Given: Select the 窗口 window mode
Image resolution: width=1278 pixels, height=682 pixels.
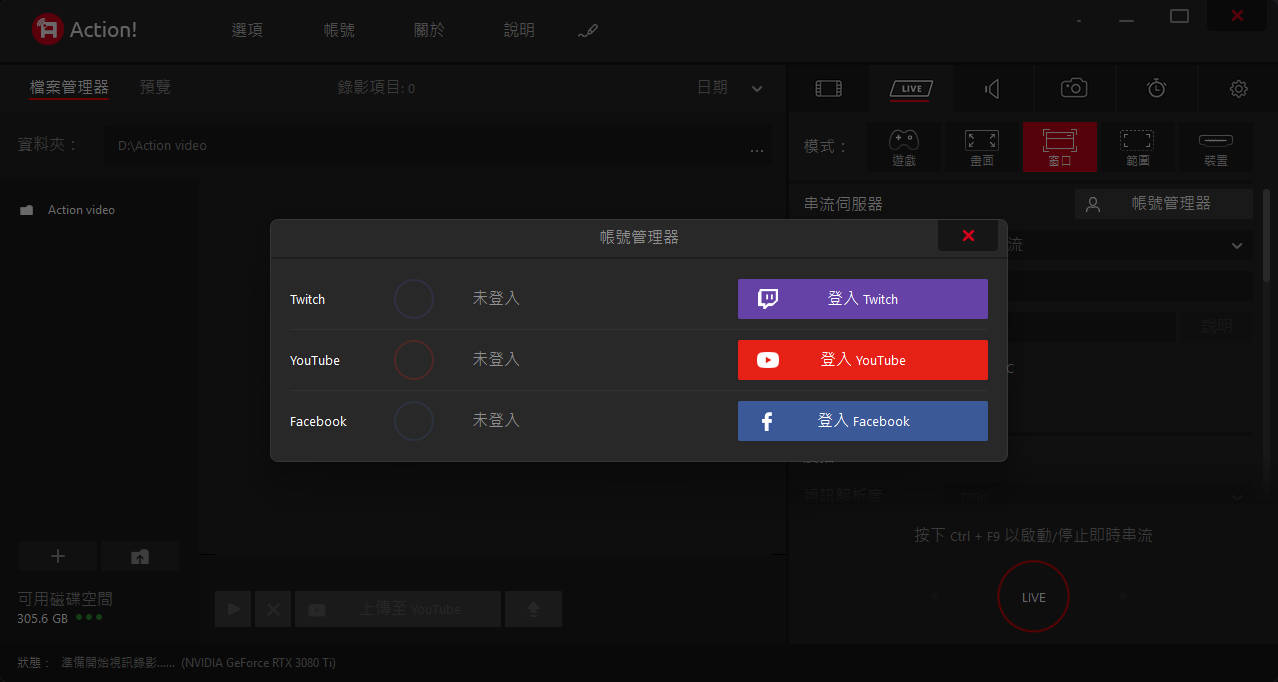Looking at the screenshot, I should pos(1060,147).
